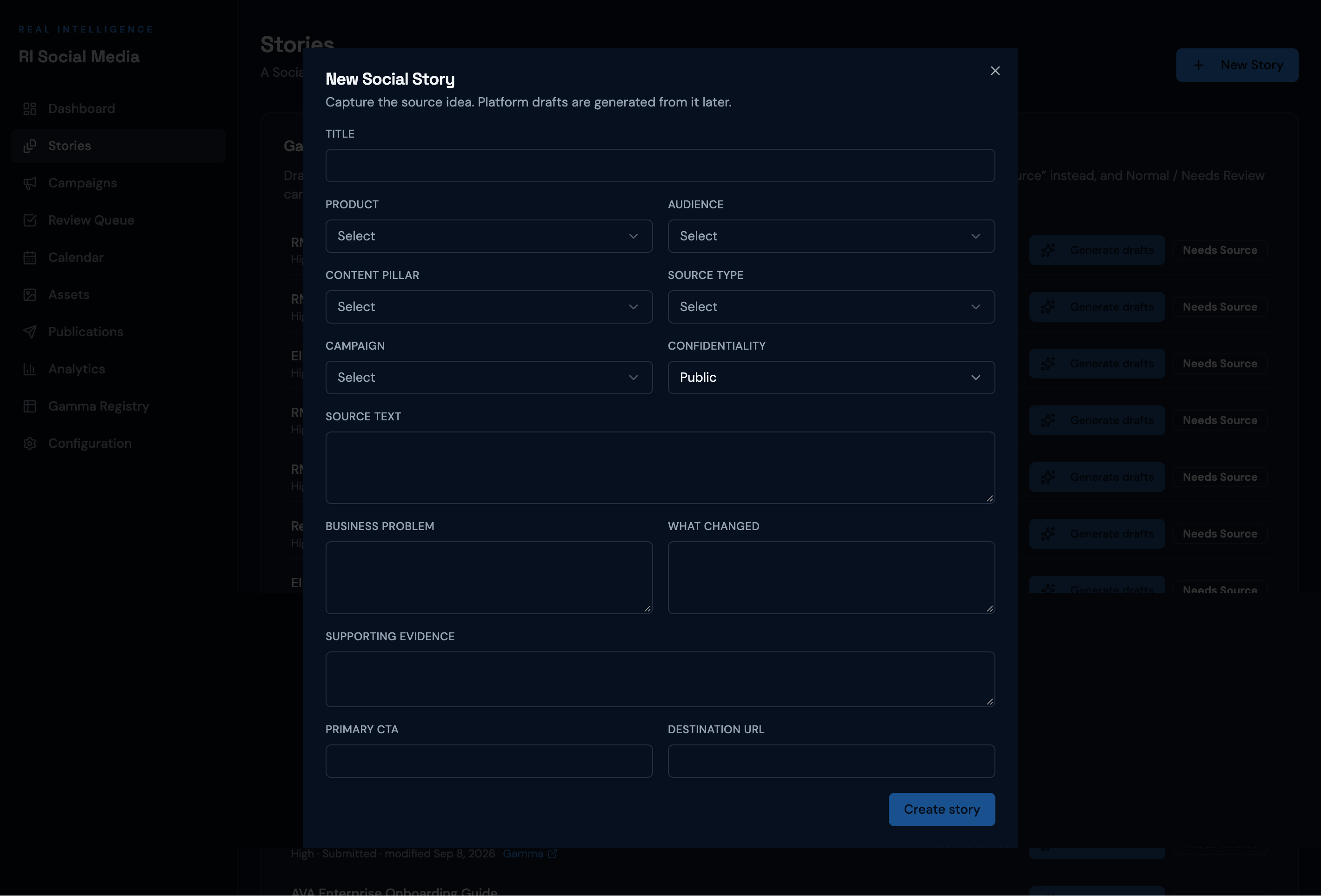The image size is (1321, 896).
Task: Expand the Content Pillar select
Action: 489,307
